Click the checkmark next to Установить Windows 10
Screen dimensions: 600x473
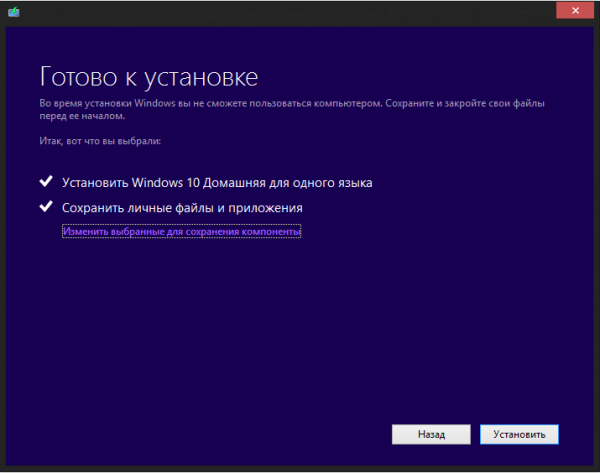coord(46,181)
